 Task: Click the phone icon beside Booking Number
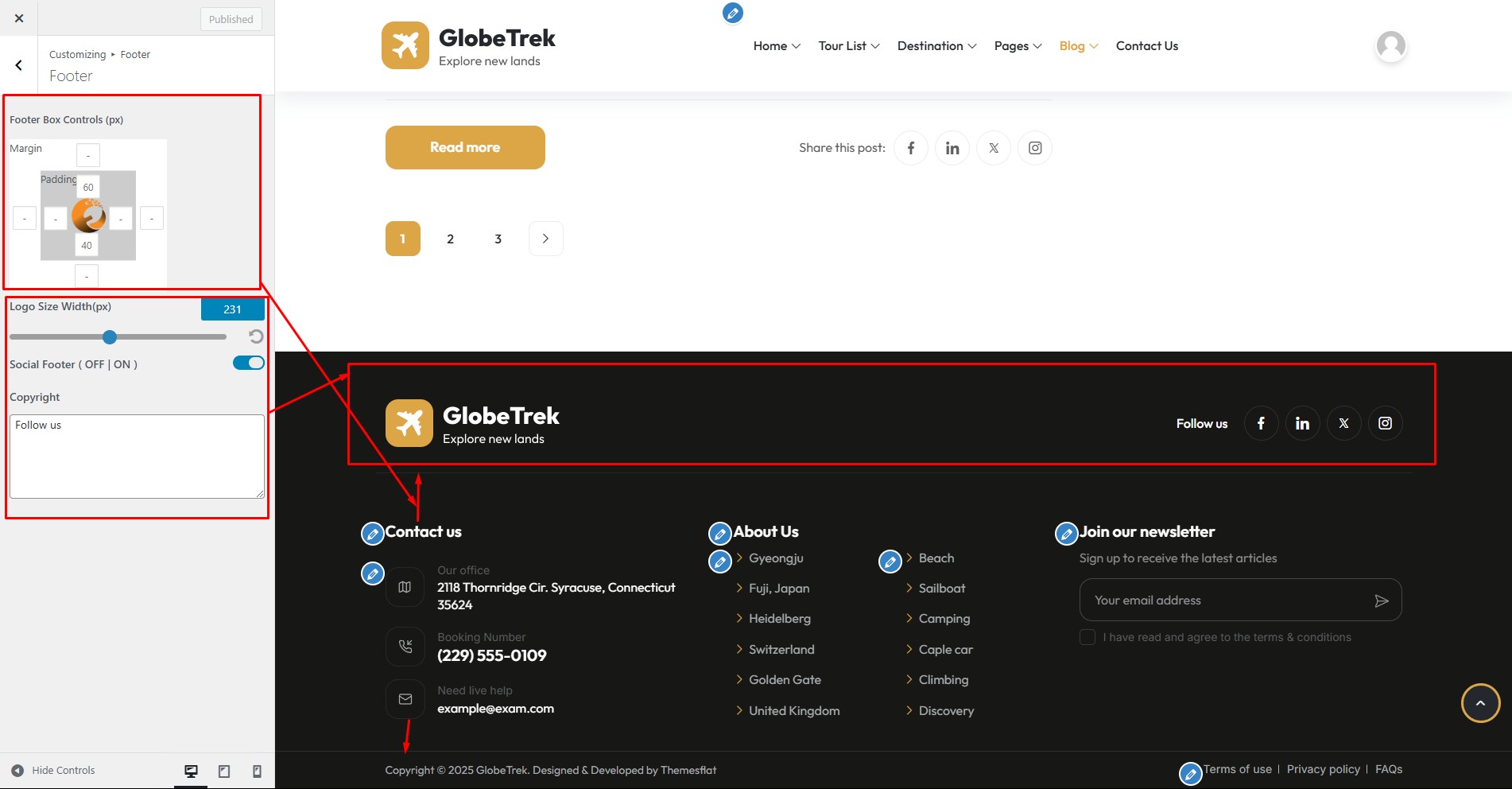tap(405, 647)
